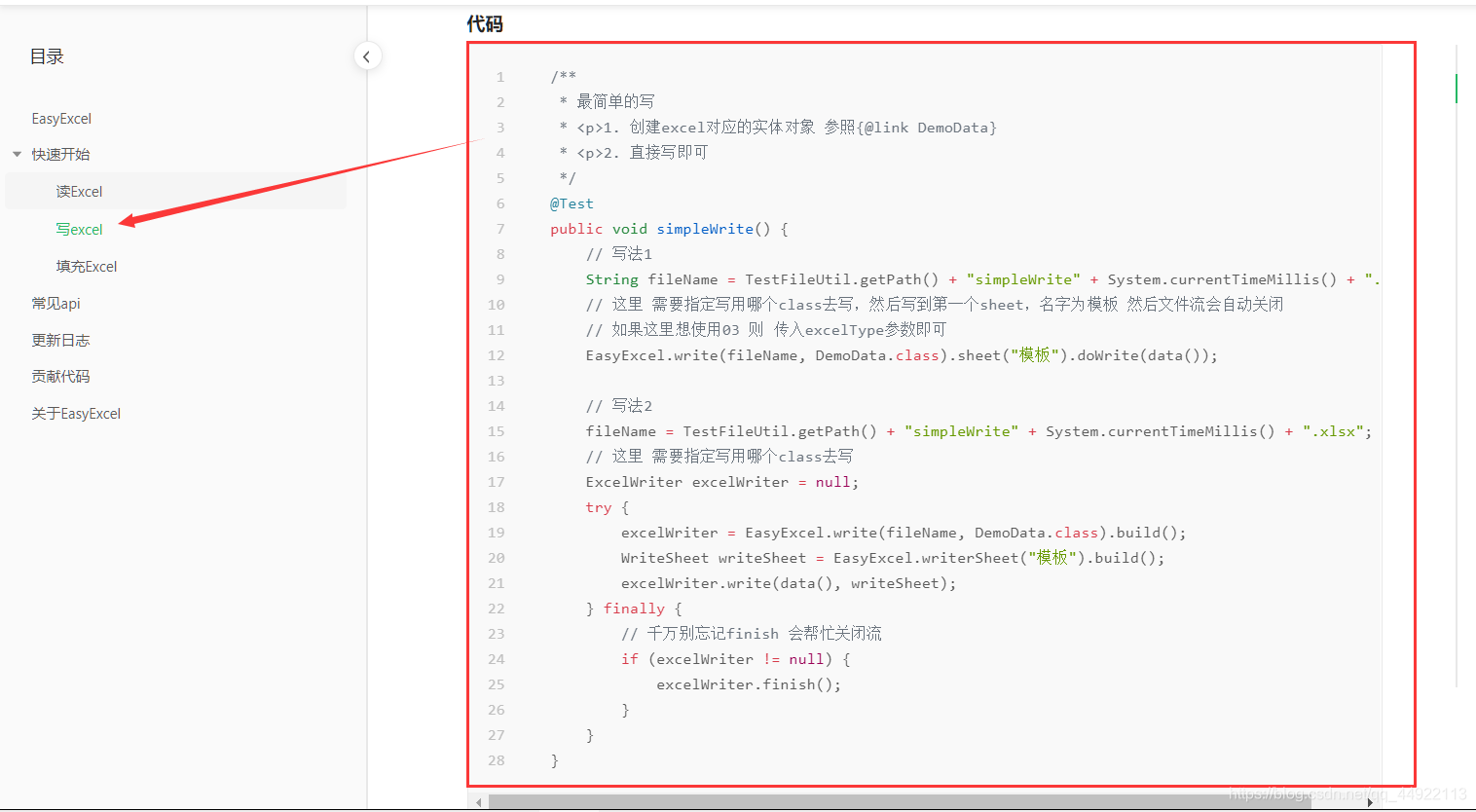Select 快速开始 in the sidebar

coord(60,155)
